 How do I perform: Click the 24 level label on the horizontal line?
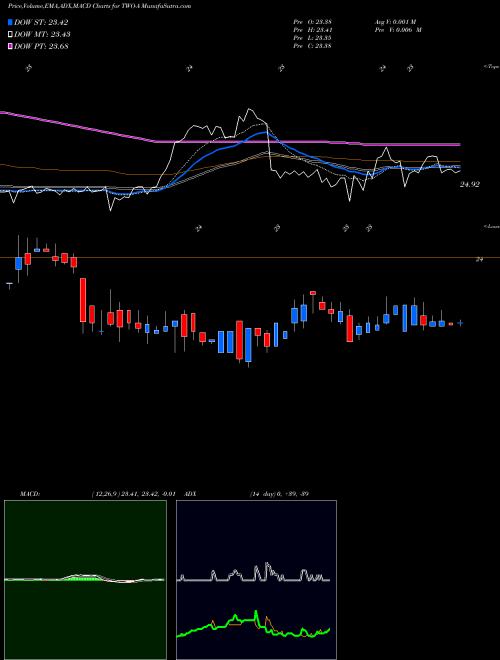[x=479, y=260]
